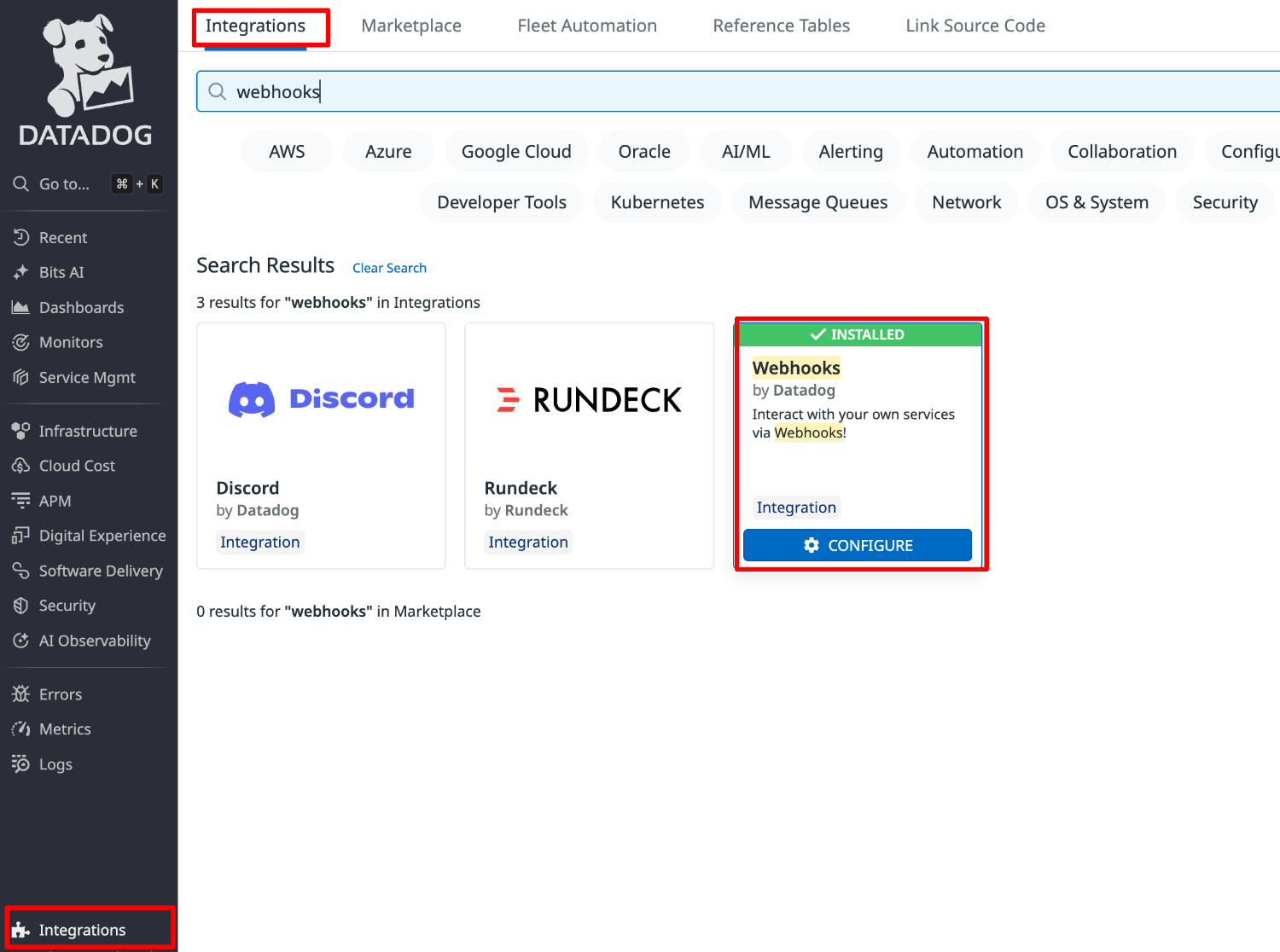Click the Datadog logo
1280x952 pixels.
[85, 79]
